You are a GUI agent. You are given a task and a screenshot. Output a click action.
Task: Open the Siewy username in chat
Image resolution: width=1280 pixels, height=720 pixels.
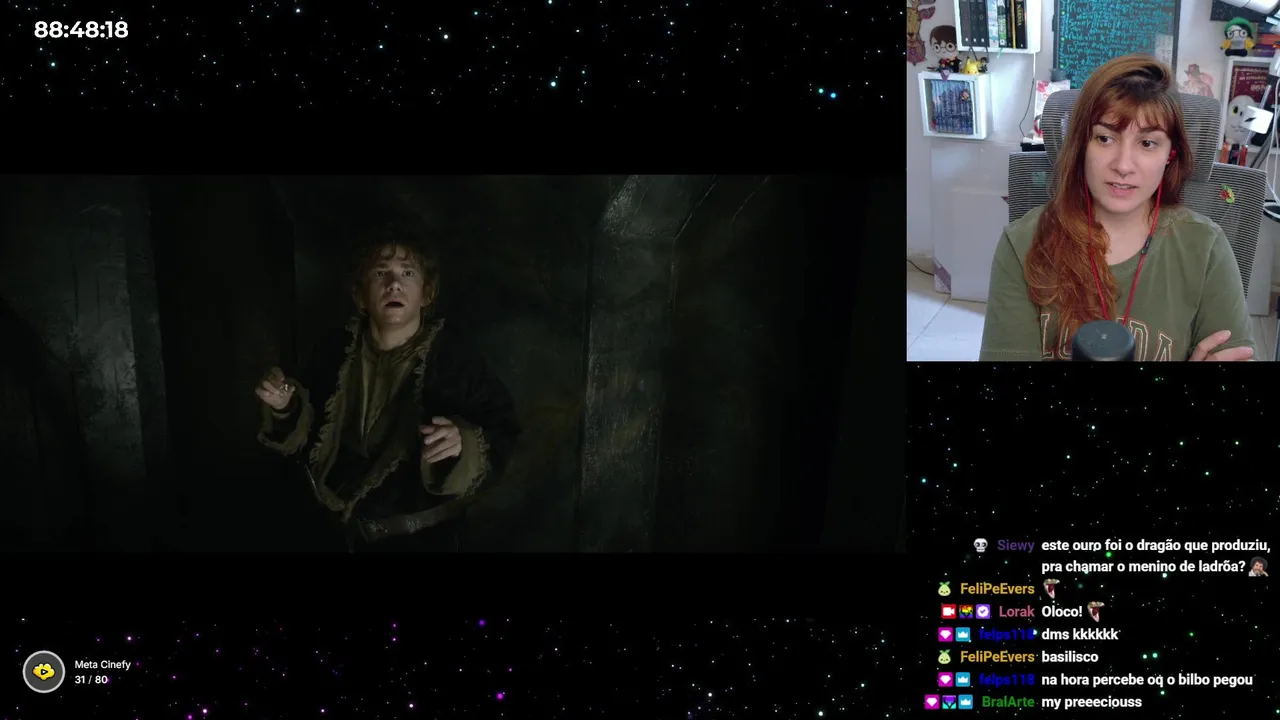pos(1015,545)
